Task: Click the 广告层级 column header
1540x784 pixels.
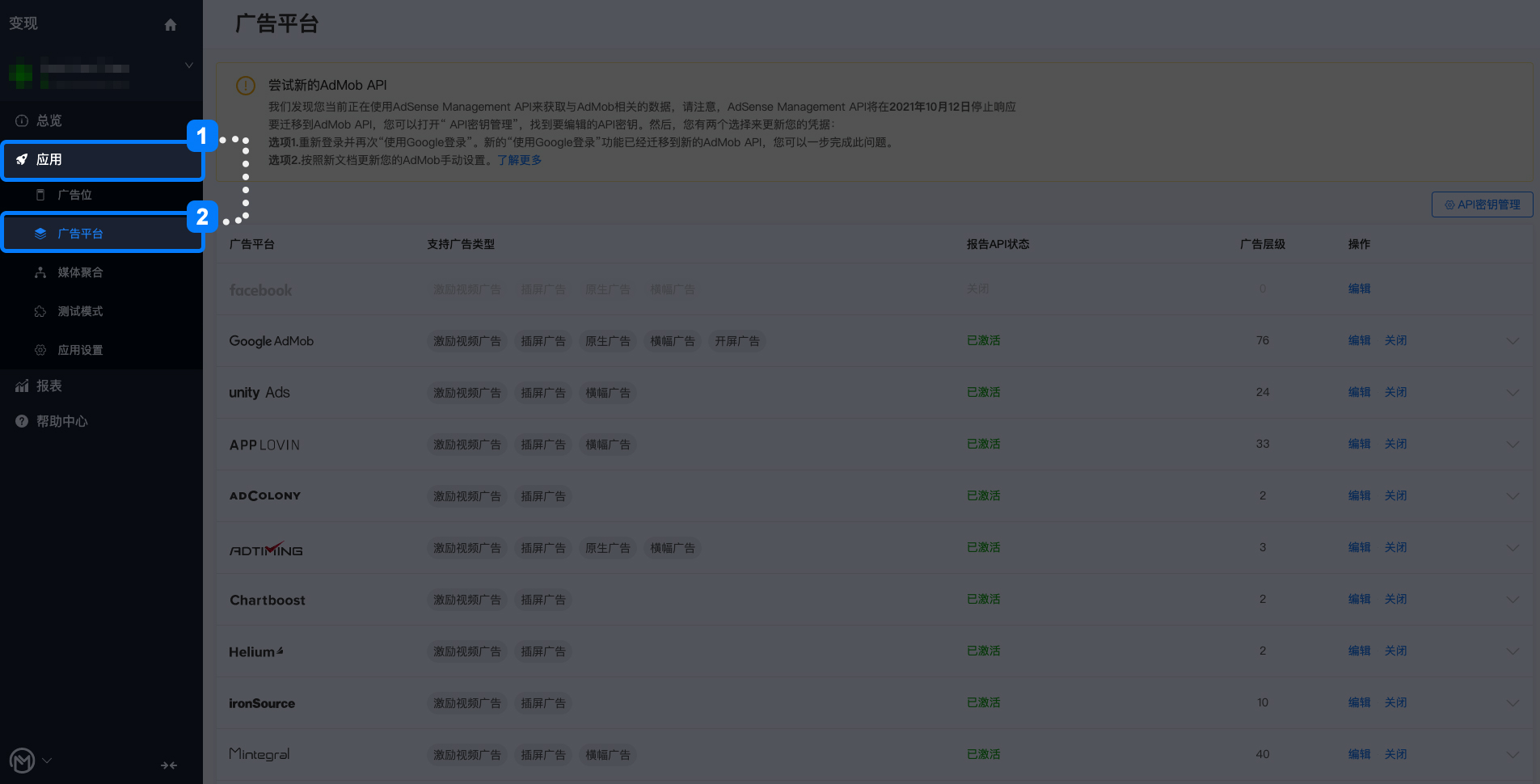Action: [x=1263, y=244]
